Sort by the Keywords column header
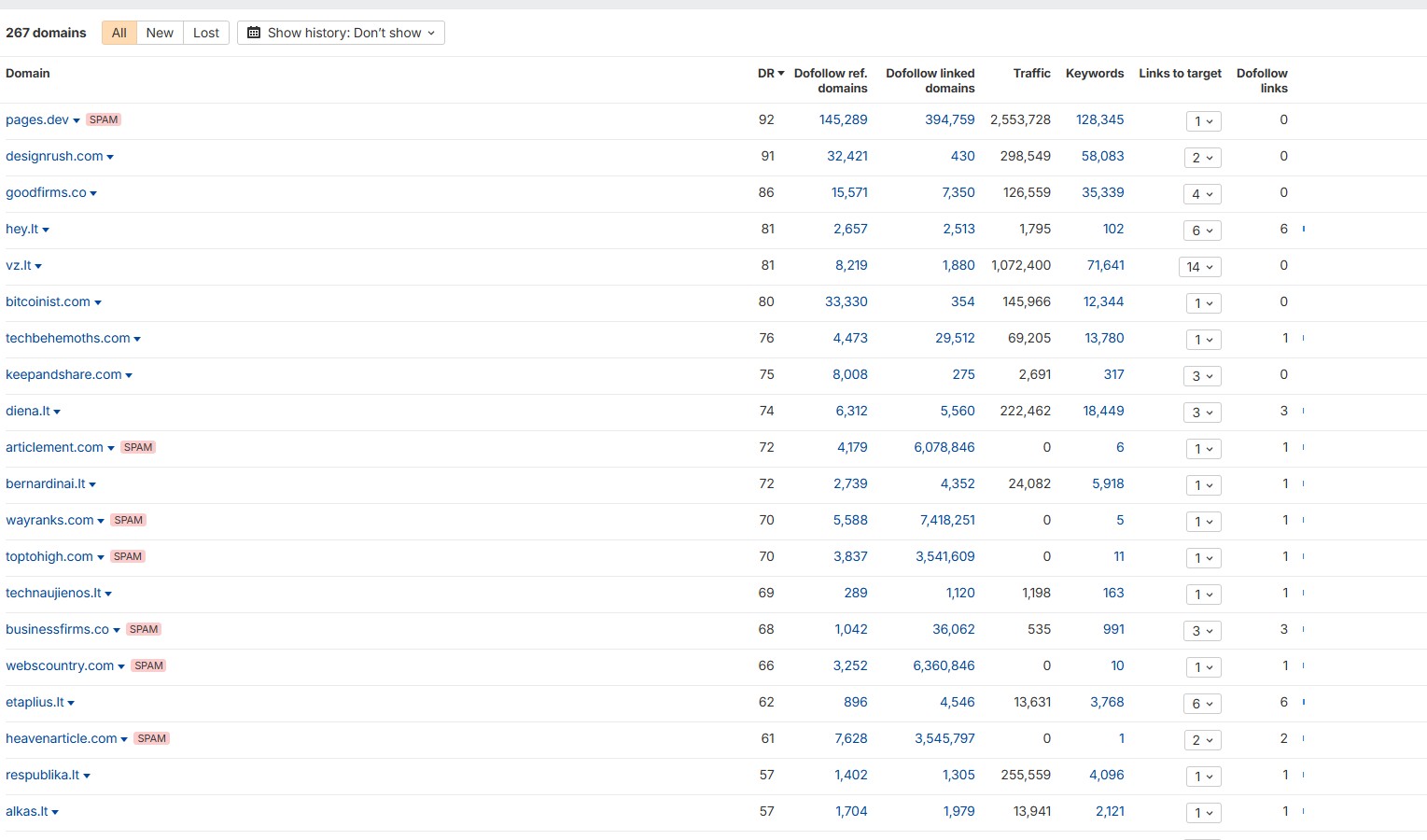 pyautogui.click(x=1094, y=74)
